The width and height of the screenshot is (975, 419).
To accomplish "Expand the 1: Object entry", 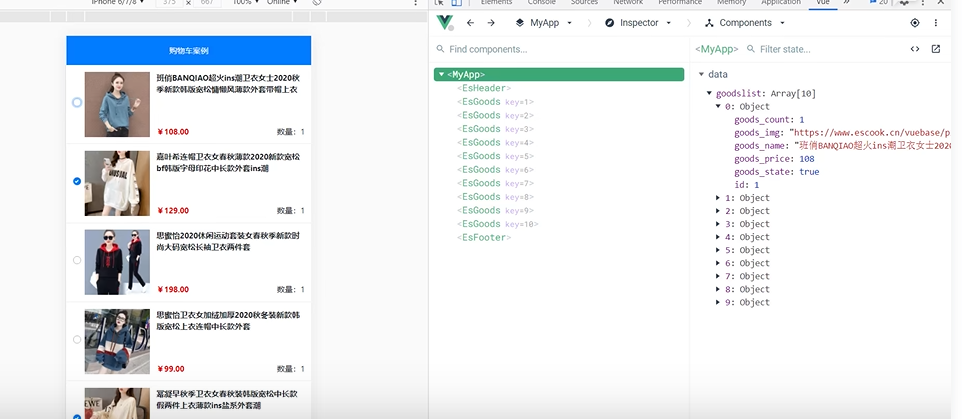I will (x=719, y=198).
